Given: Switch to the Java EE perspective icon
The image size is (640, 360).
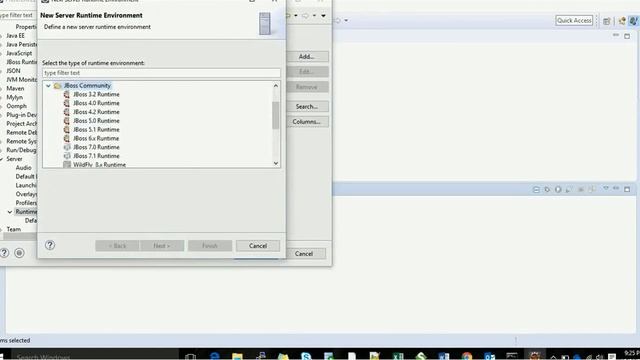Looking at the screenshot, I should (622, 21).
